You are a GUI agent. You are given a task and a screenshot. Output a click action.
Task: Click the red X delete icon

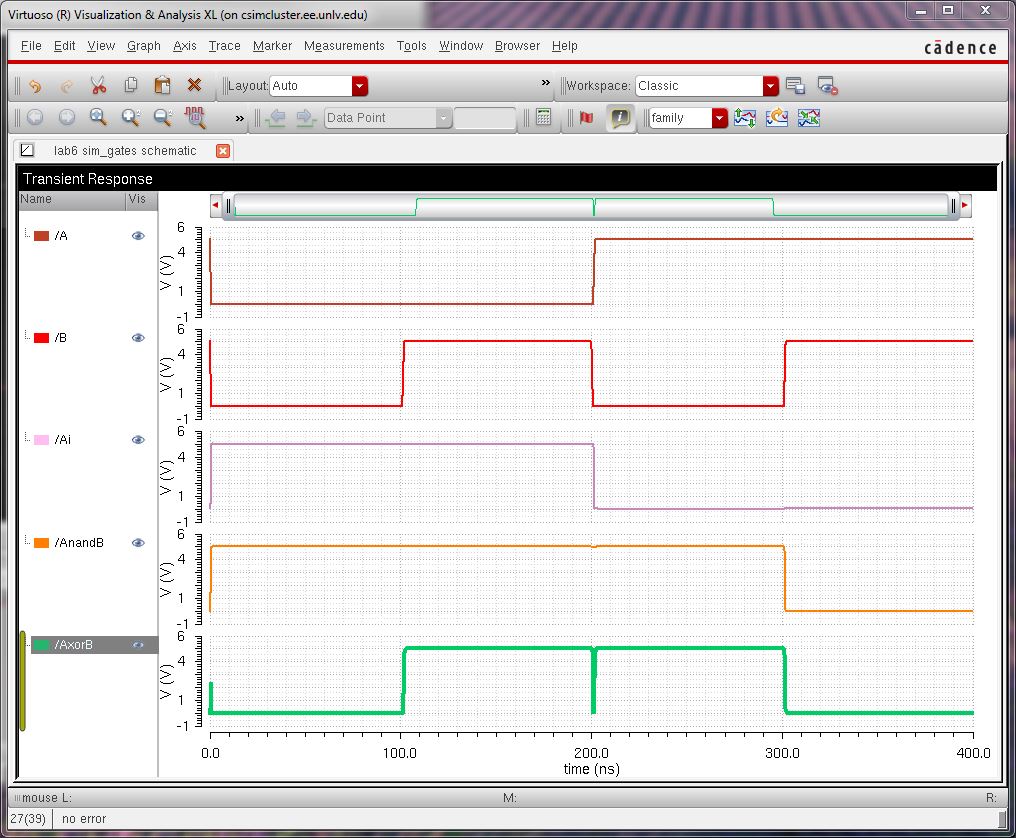194,86
